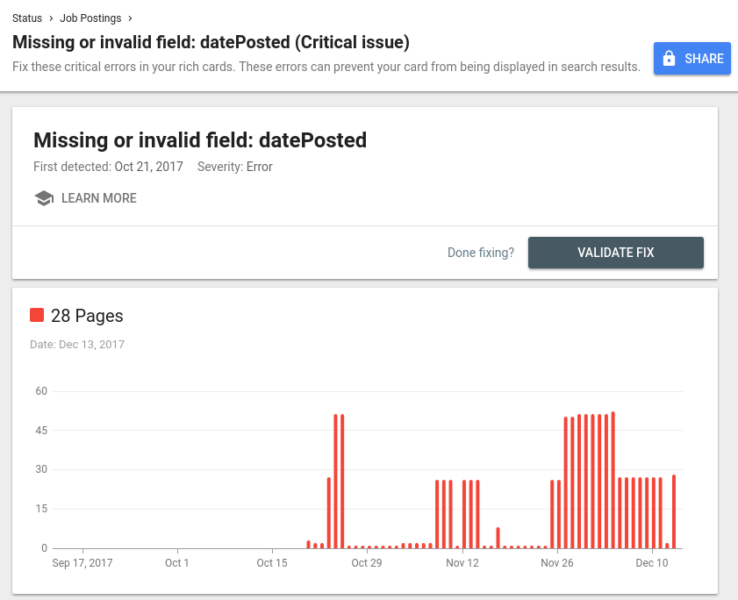Viewport: 738px width, 600px height.
Task: Click the red legend square beside 28 Pages
Action: (x=37, y=315)
